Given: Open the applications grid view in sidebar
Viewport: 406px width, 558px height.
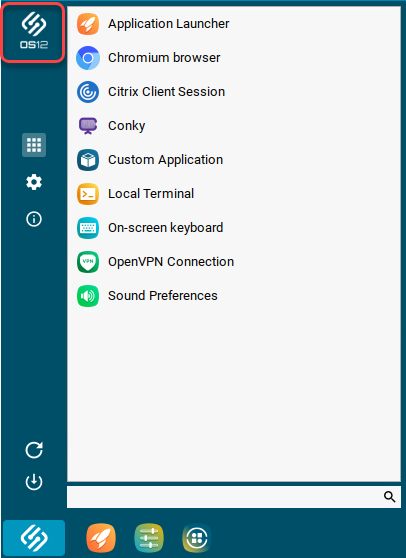Looking at the screenshot, I should click(34, 145).
